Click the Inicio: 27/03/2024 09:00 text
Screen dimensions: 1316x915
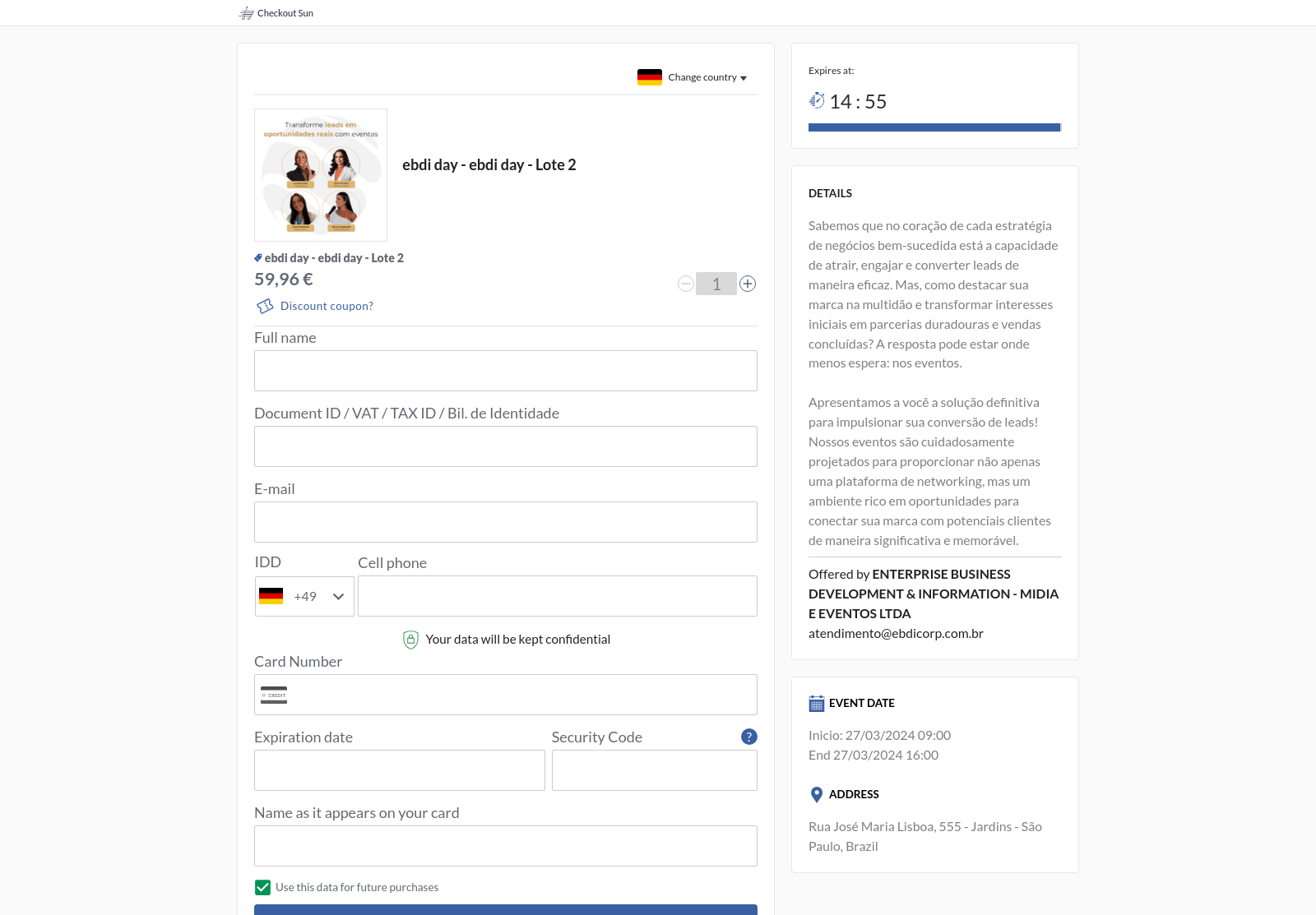tap(879, 736)
